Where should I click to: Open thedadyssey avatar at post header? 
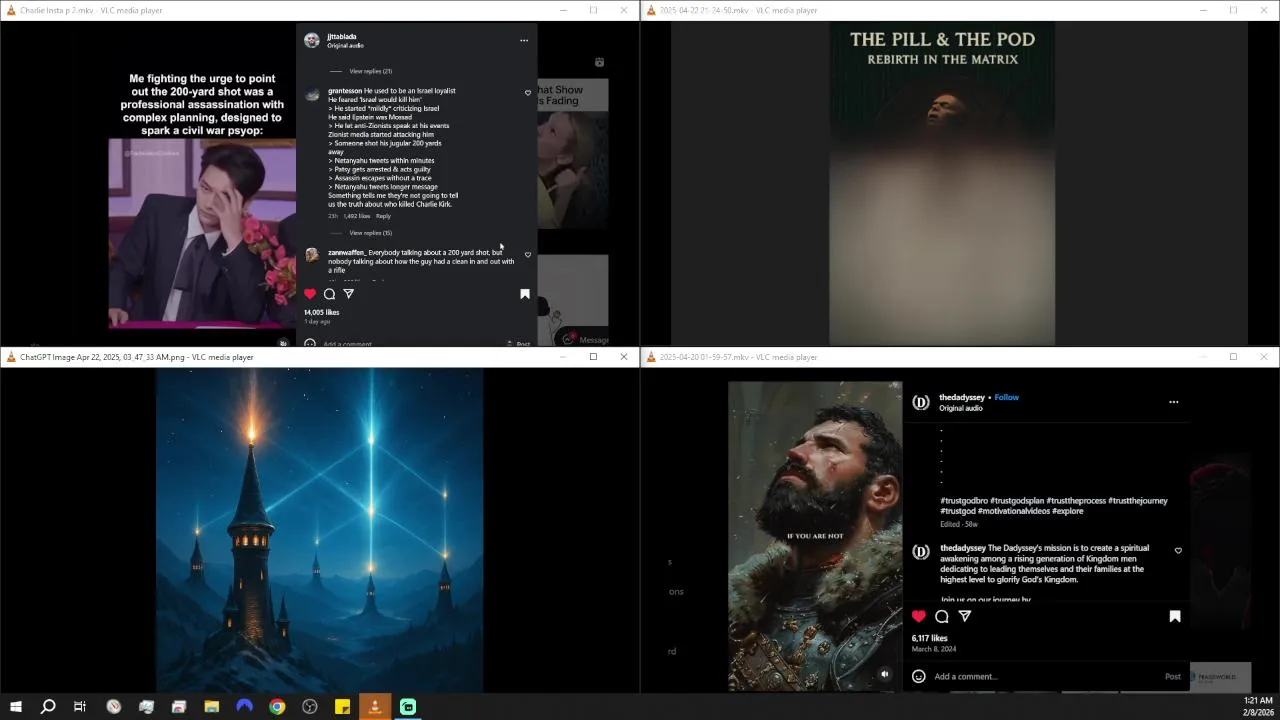[x=921, y=402]
